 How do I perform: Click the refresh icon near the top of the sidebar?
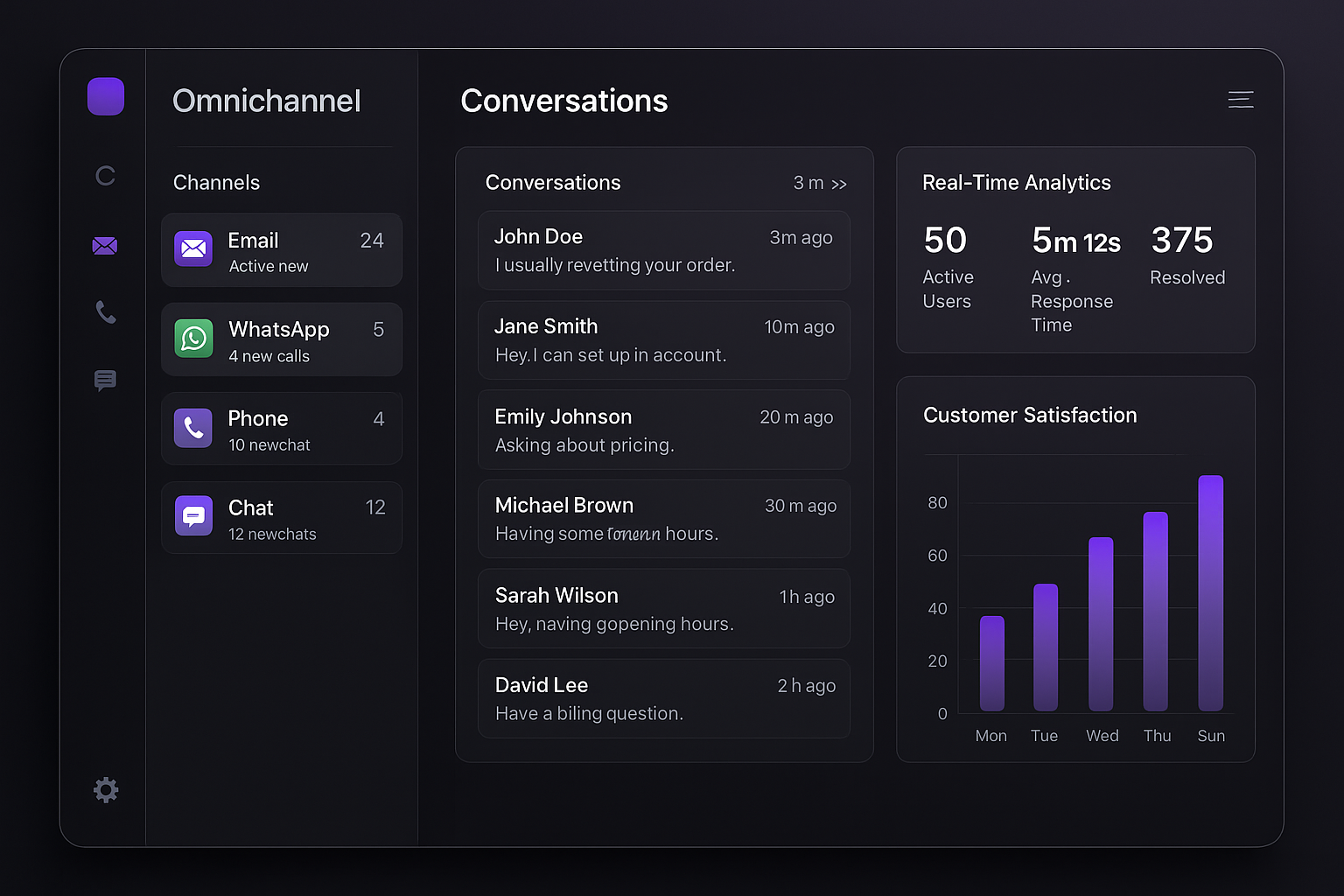105,176
